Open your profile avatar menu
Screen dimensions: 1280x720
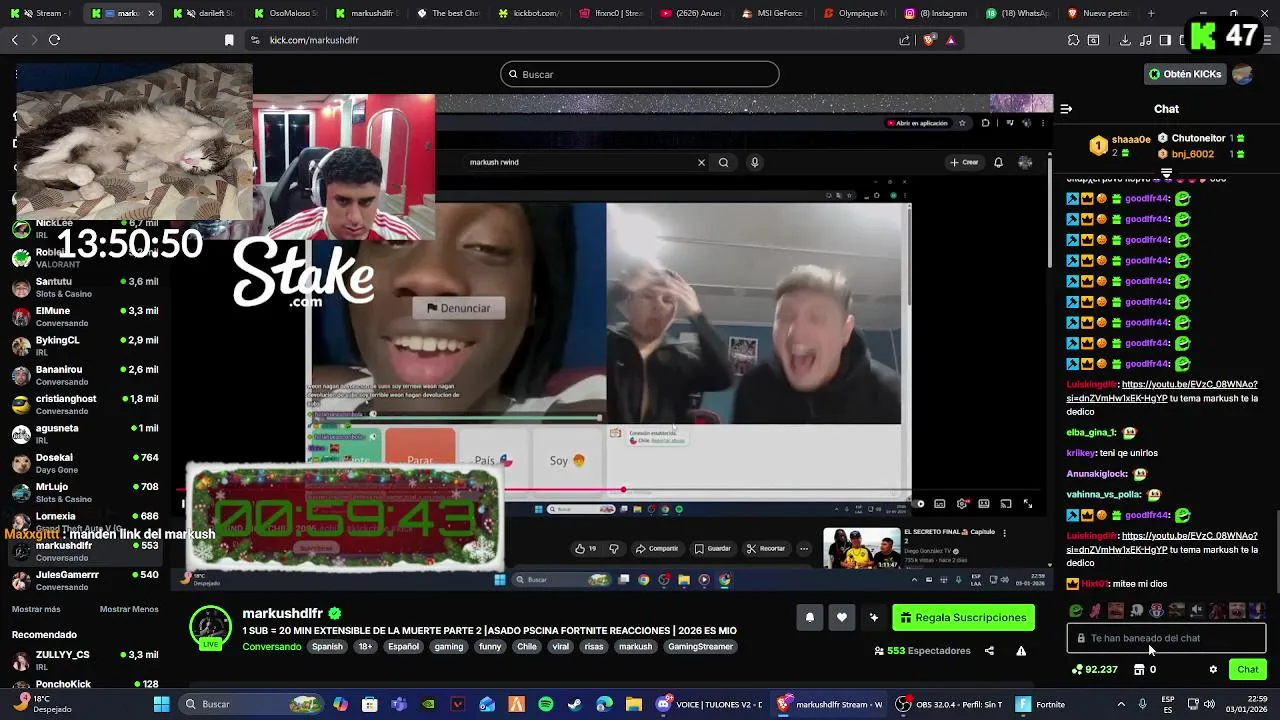[x=1243, y=74]
